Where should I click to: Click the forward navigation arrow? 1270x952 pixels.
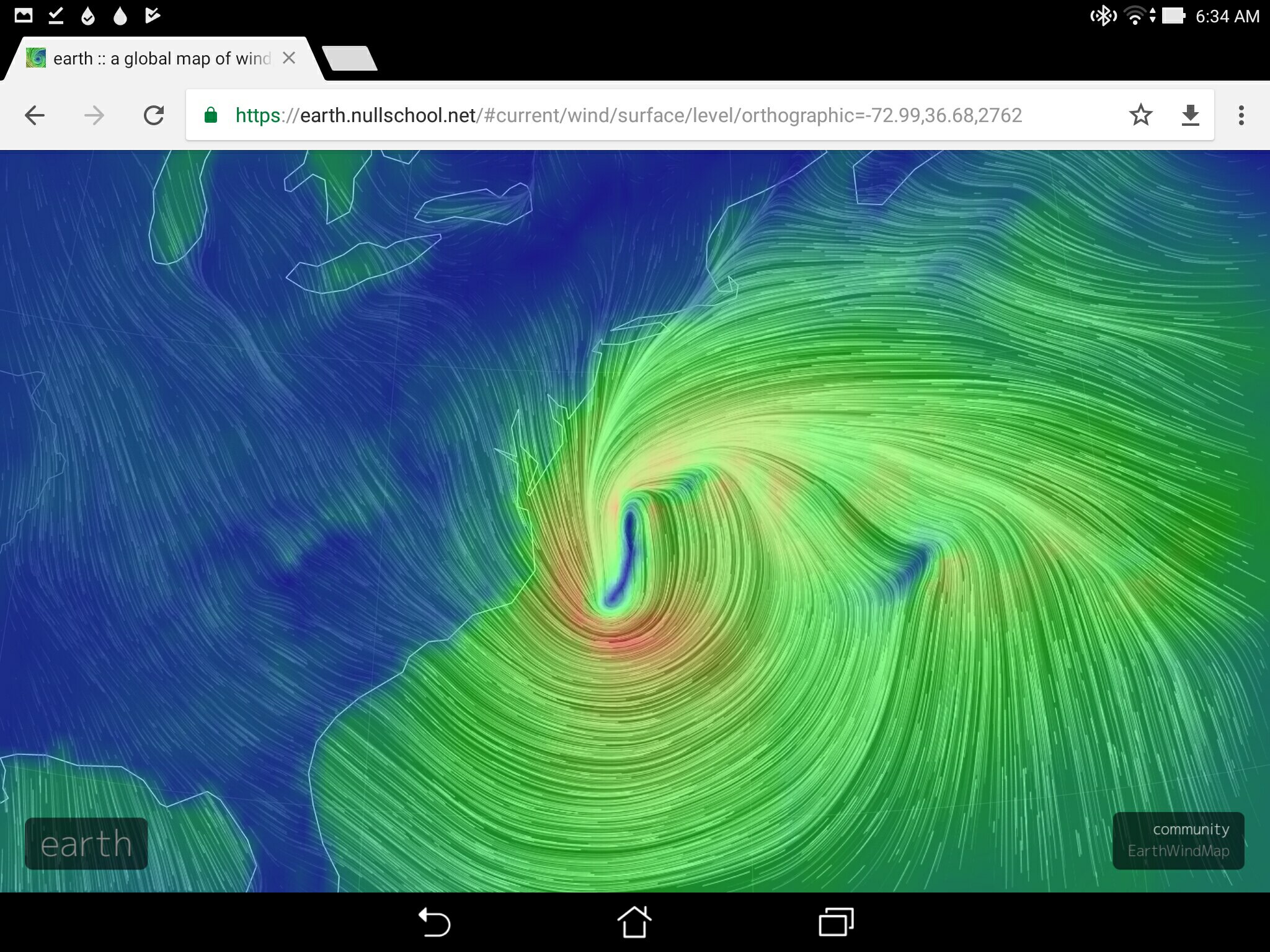pos(94,115)
